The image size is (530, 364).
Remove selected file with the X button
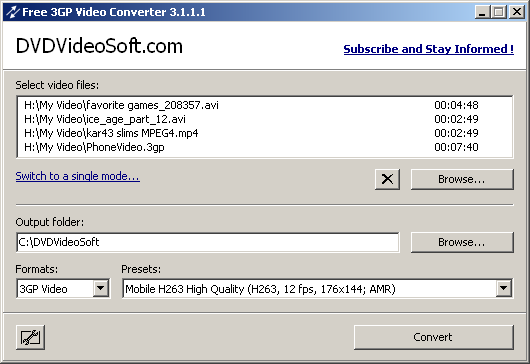(387, 179)
